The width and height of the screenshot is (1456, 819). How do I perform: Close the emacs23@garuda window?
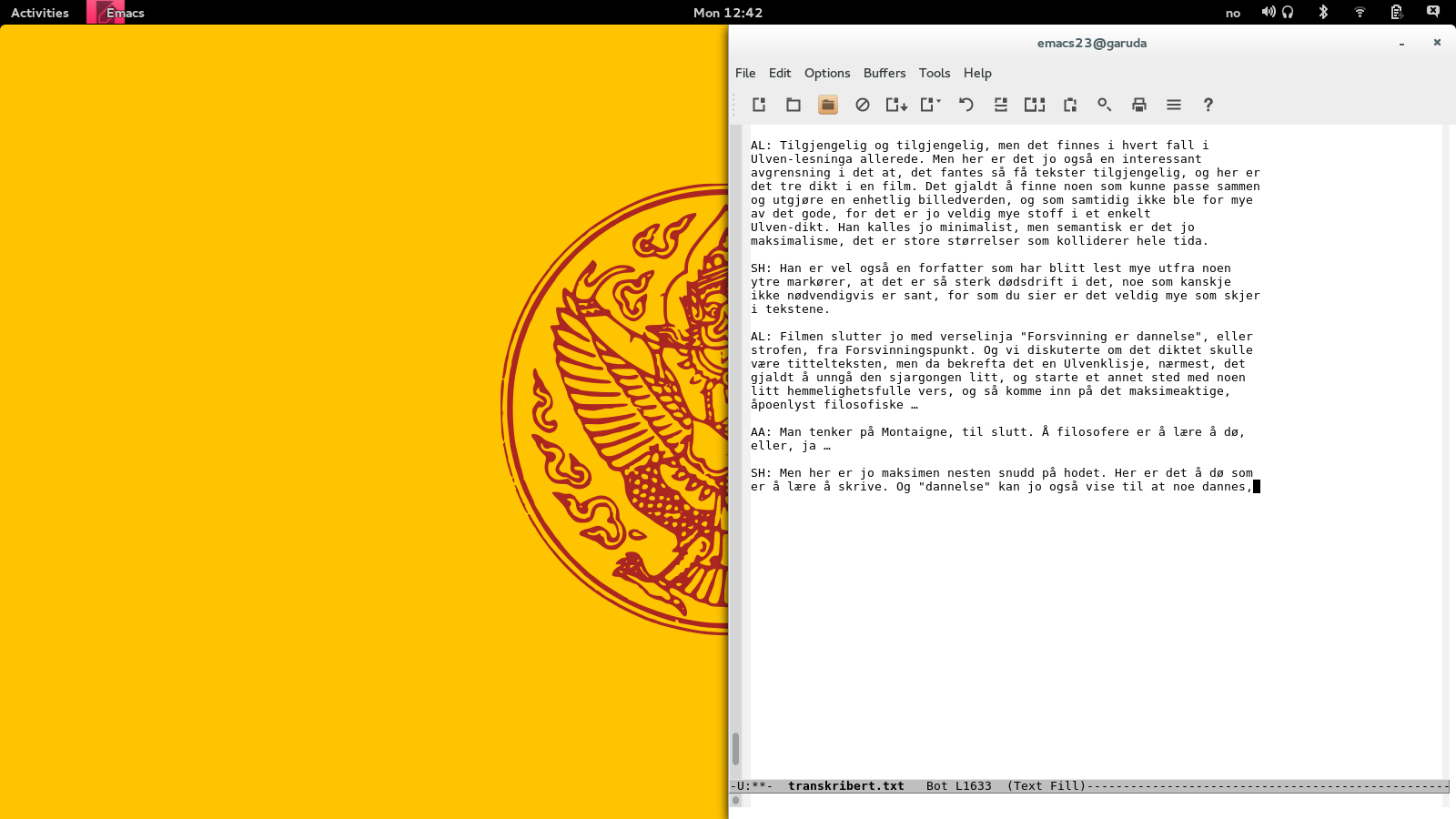1437,43
